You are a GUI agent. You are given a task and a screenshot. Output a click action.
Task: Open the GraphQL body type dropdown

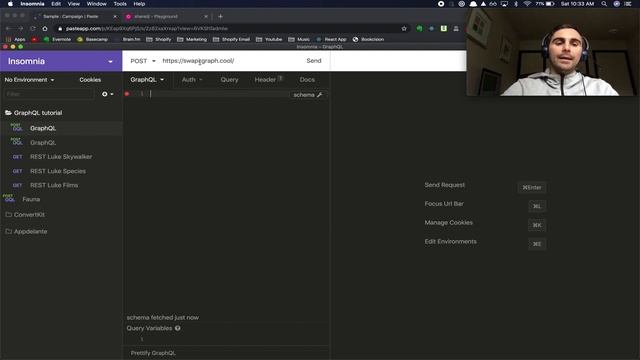click(x=147, y=80)
